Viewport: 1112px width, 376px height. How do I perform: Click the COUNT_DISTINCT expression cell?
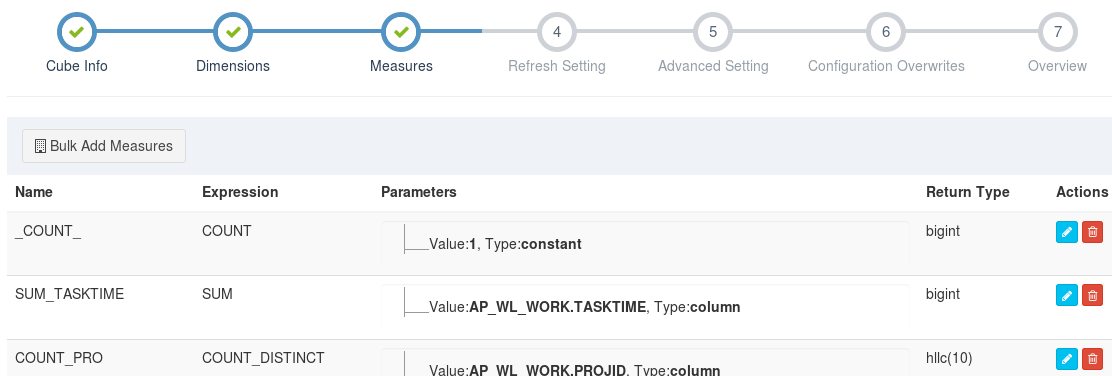pos(263,358)
